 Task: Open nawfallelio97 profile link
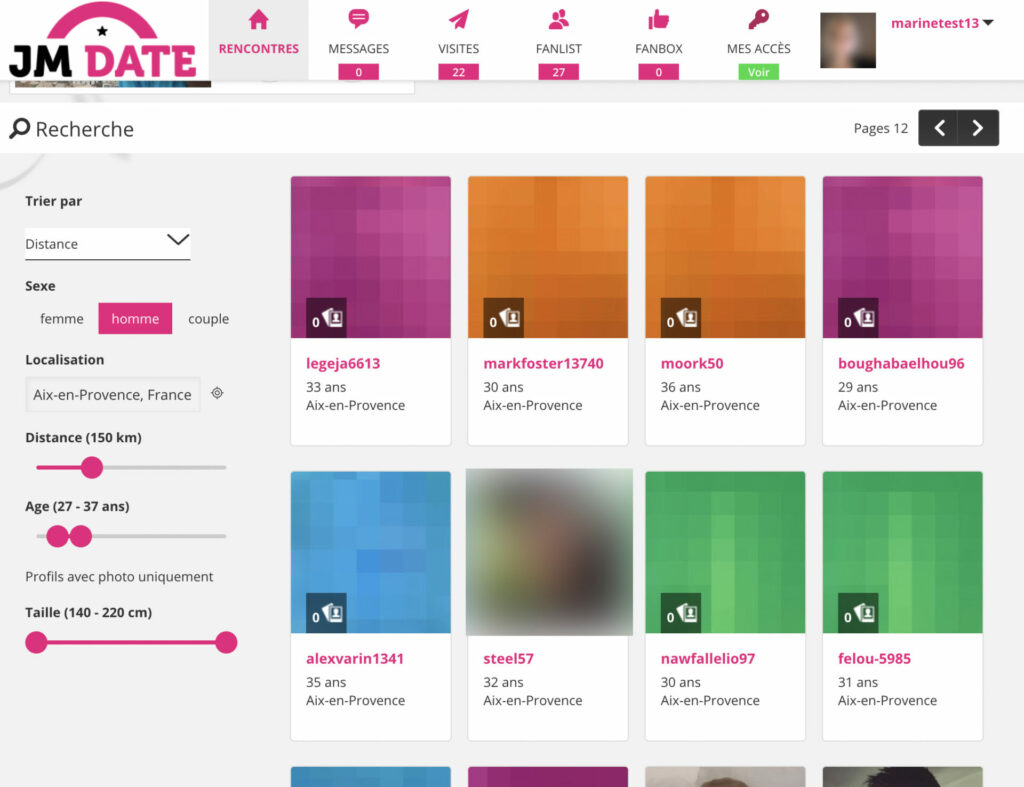point(707,658)
